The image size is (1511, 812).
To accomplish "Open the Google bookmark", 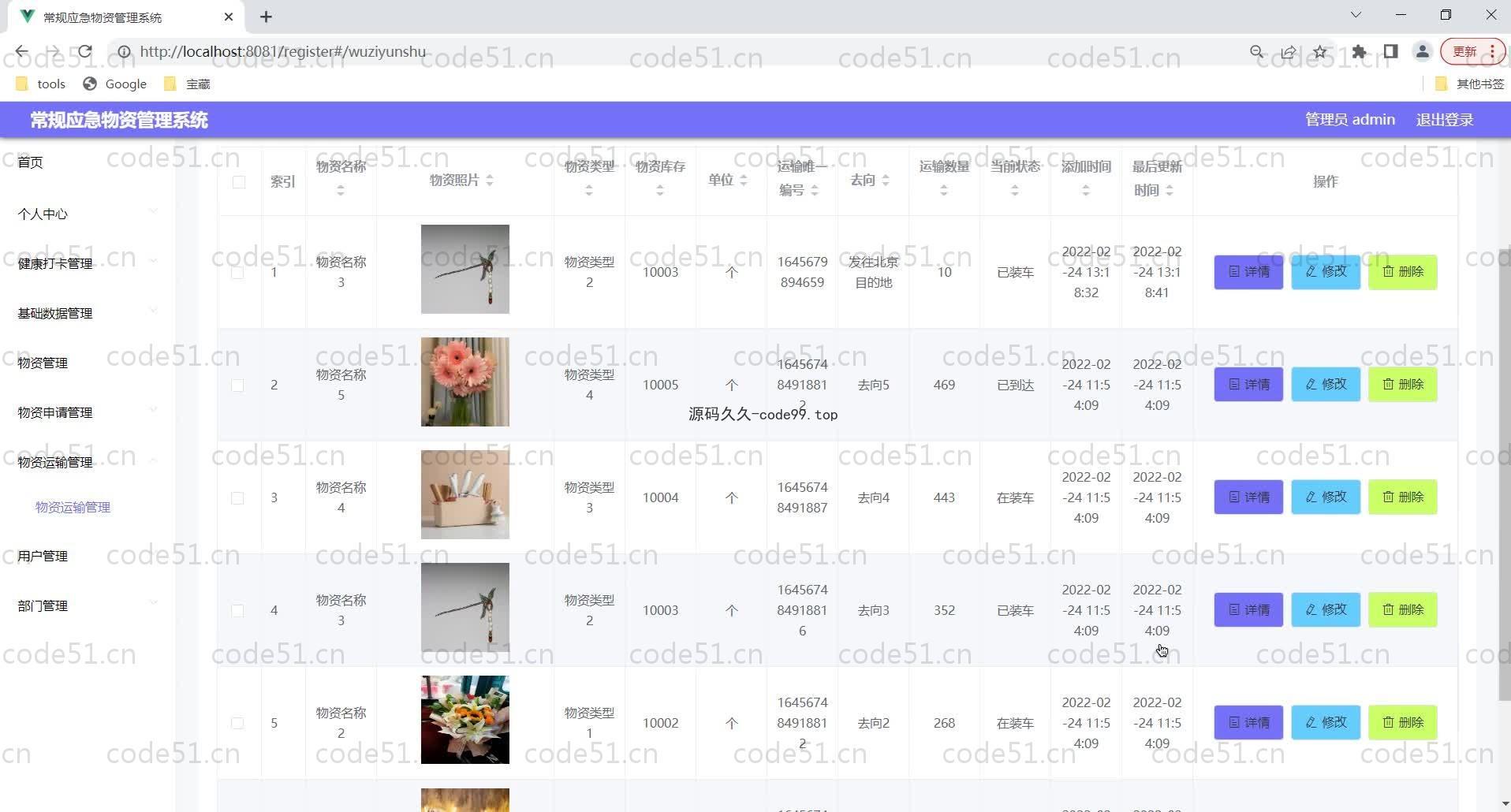I will [x=115, y=84].
